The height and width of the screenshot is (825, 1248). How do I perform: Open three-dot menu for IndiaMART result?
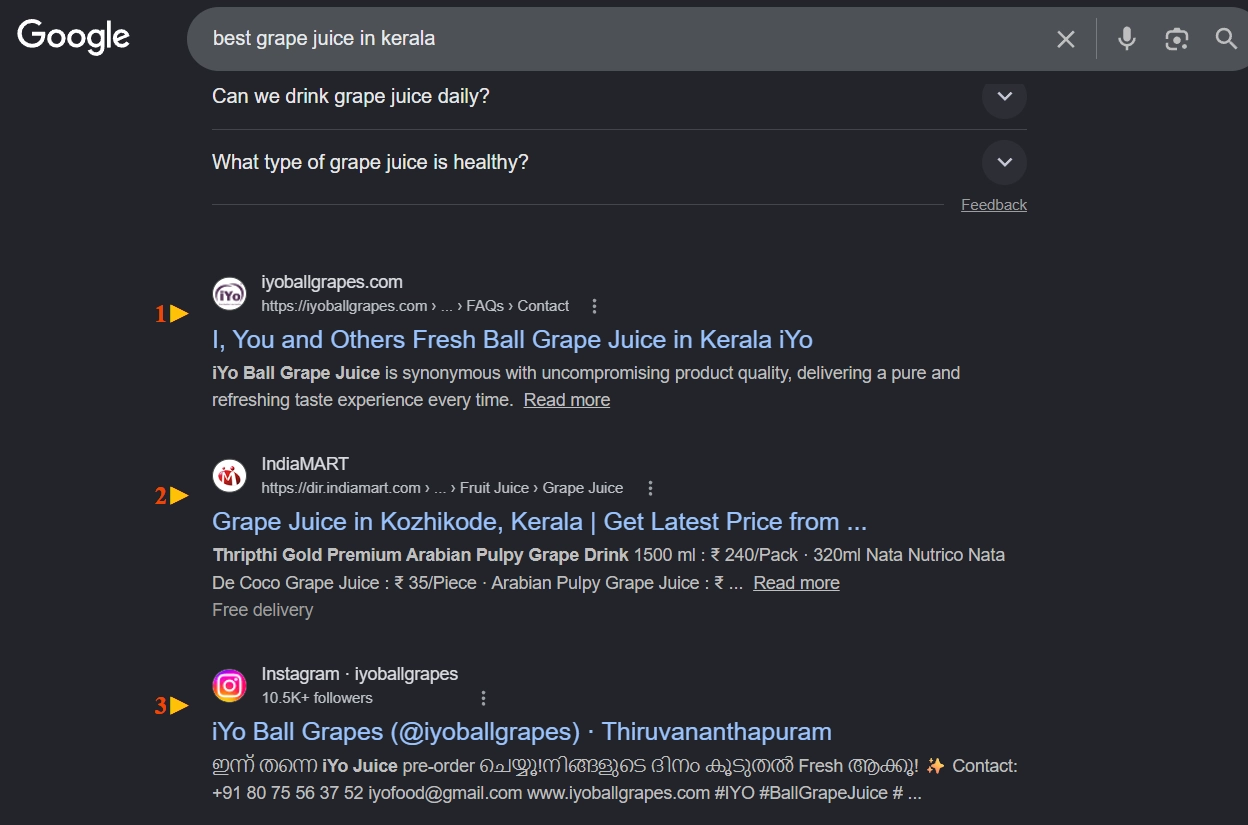650,488
